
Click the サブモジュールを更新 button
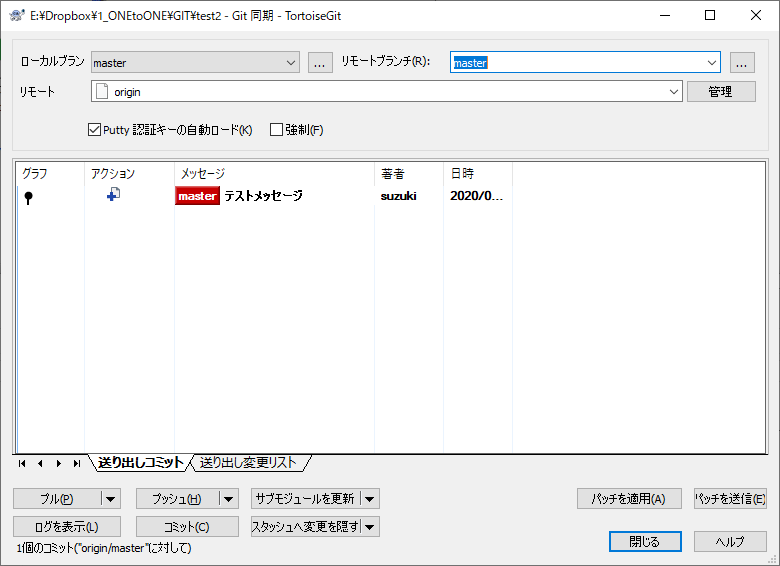click(x=305, y=499)
